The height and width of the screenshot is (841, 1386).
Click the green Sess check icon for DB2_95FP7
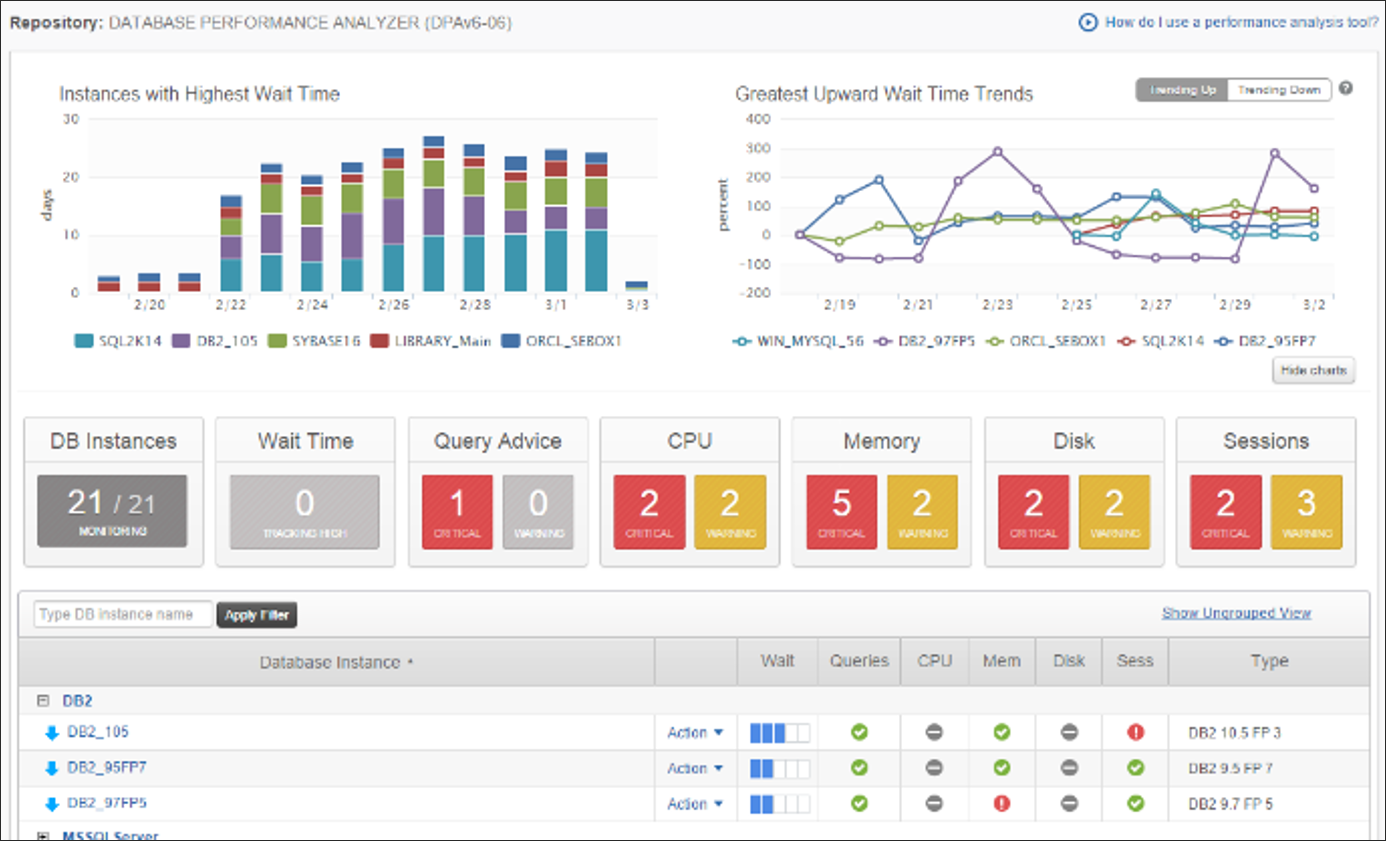[1134, 769]
